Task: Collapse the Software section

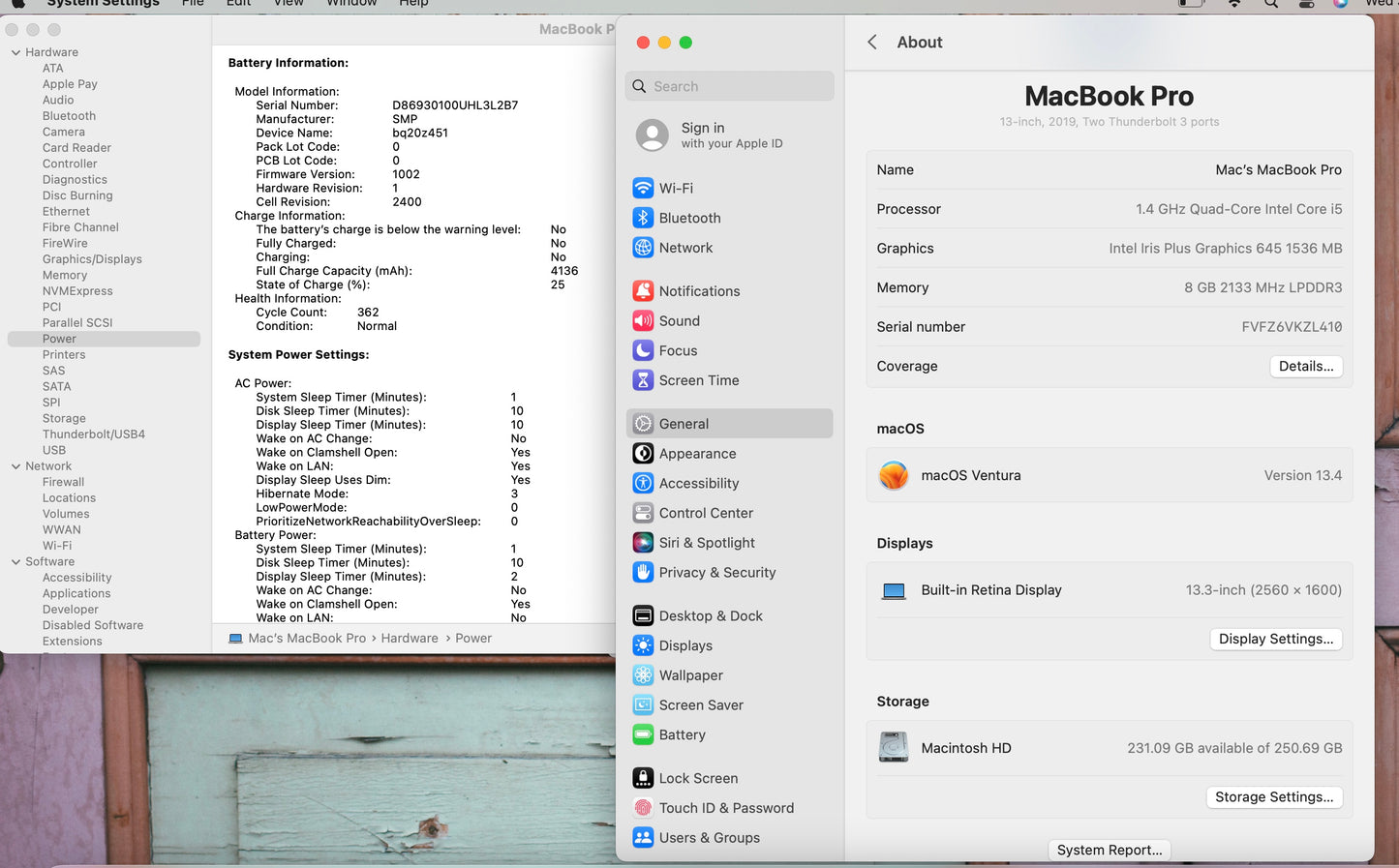Action: pyautogui.click(x=14, y=561)
